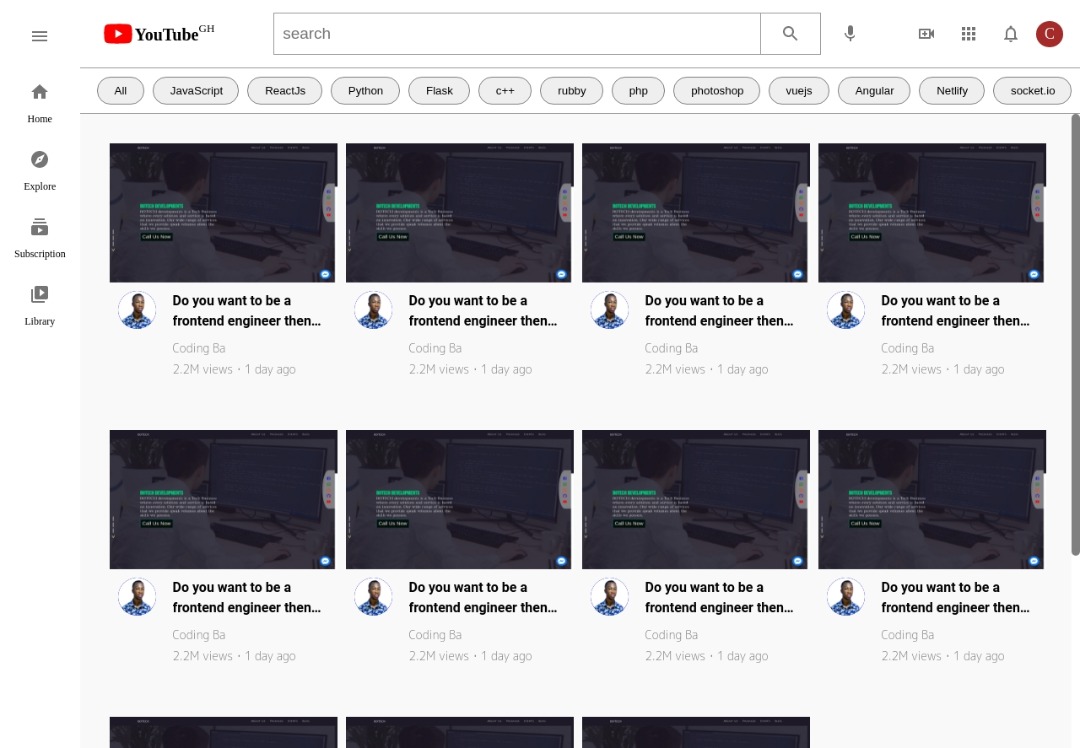Click channel avatar of third second-row video
Viewport: 1080px width, 748px height.
[x=610, y=596]
